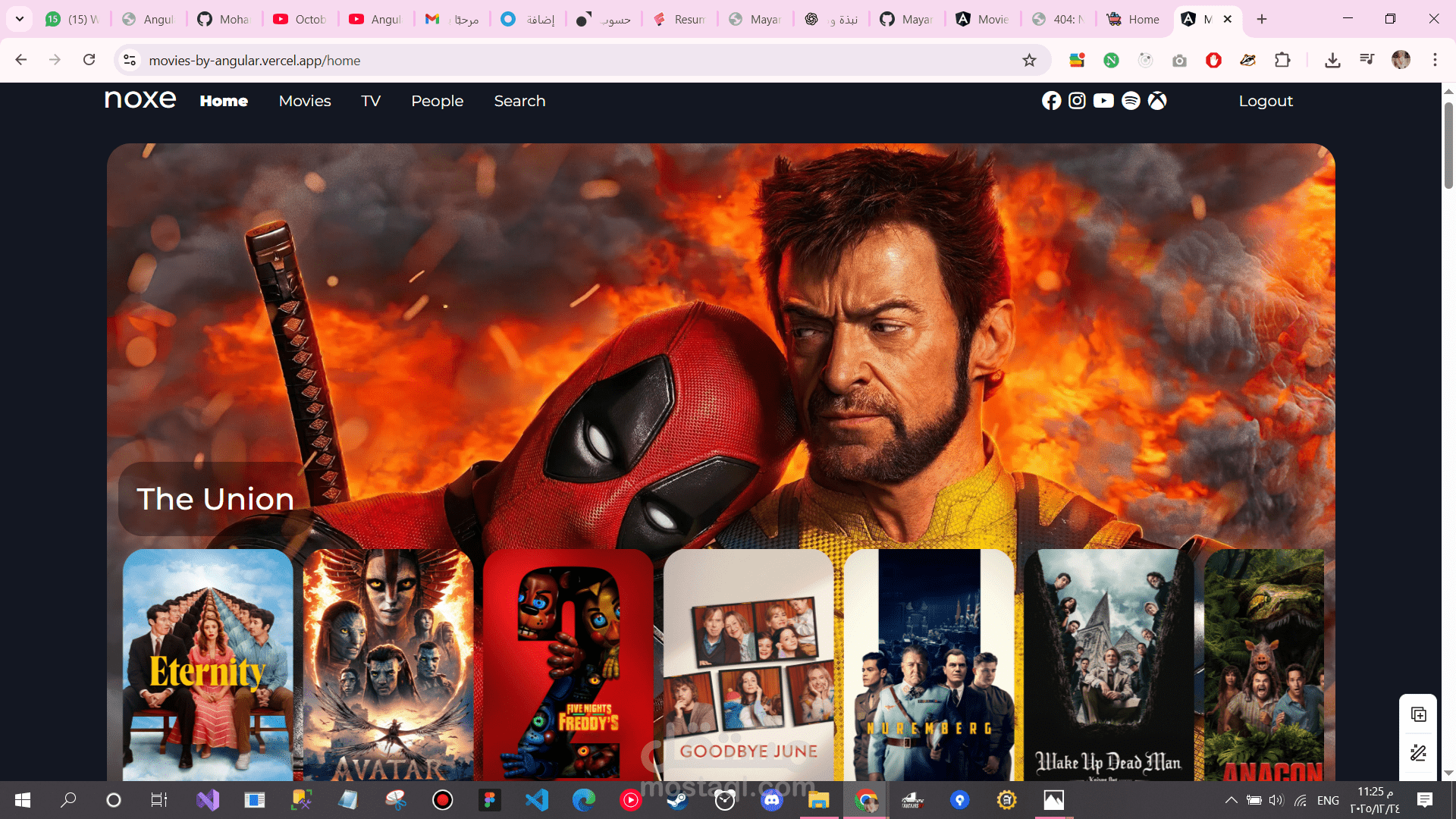Screen dimensions: 1456x819
Task: Open the Chrome three-dot menu
Action: pyautogui.click(x=1436, y=60)
